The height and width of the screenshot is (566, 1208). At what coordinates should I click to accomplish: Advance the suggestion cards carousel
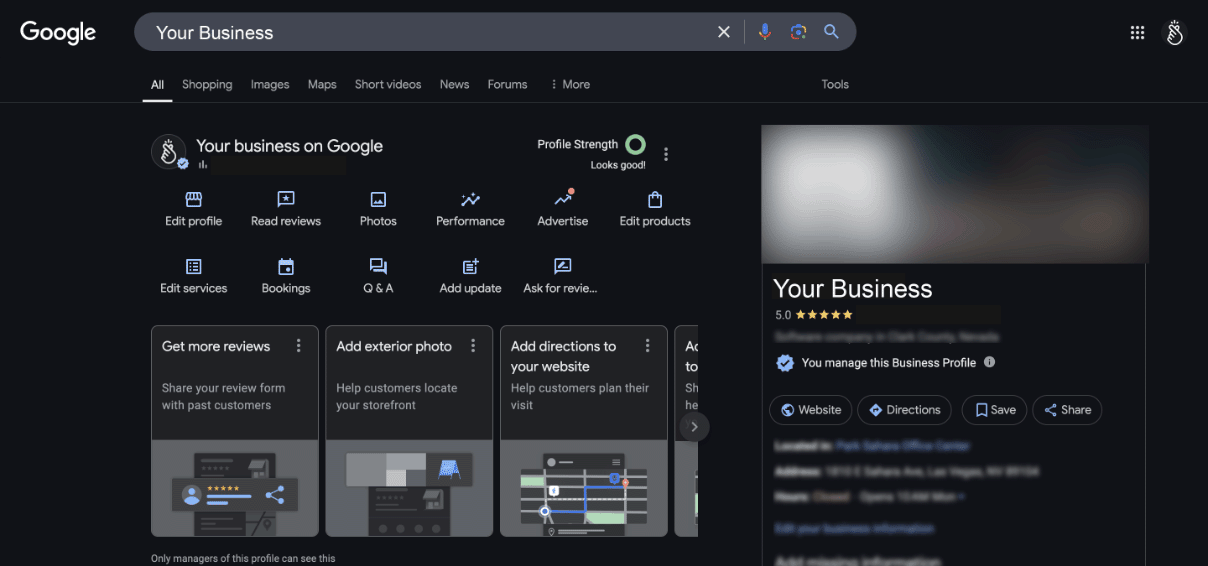pos(694,427)
